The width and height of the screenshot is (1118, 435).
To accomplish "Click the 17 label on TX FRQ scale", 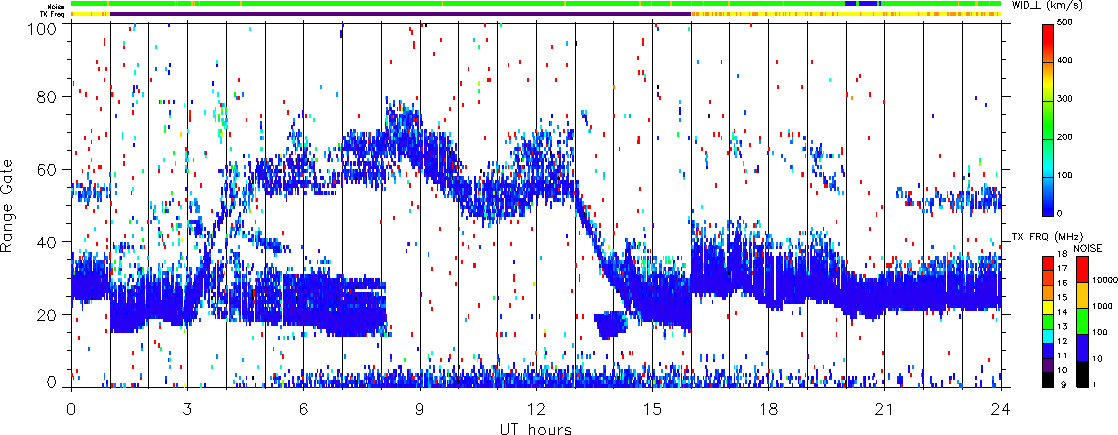I will [1064, 269].
